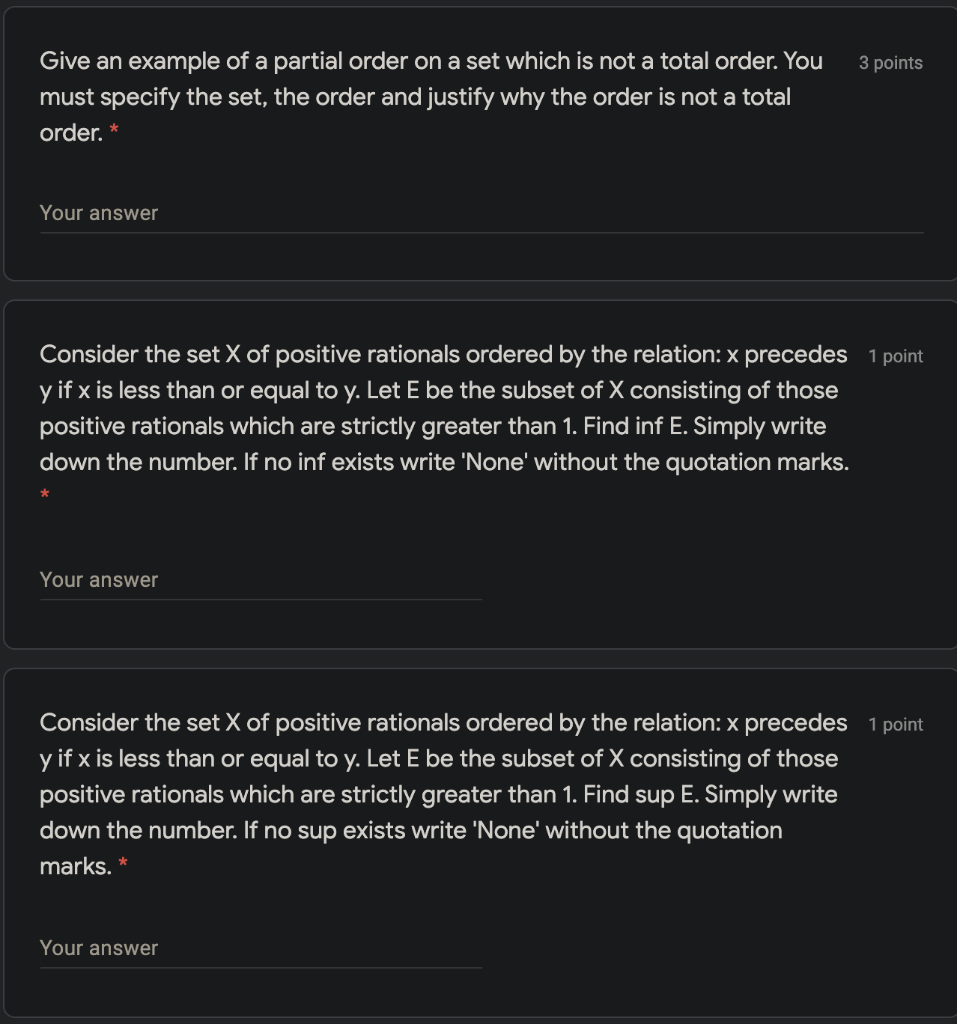Click 'Consider the set X' in the sup question
This screenshot has width=957, height=1024.
coord(140,723)
